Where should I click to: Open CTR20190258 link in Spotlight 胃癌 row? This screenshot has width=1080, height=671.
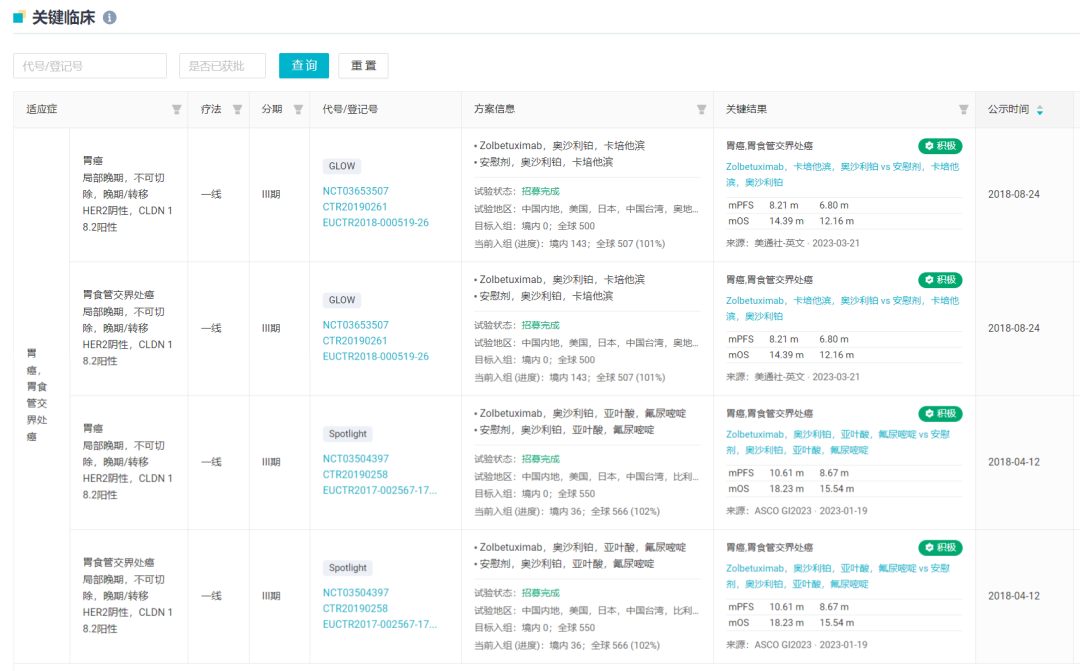click(x=355, y=474)
